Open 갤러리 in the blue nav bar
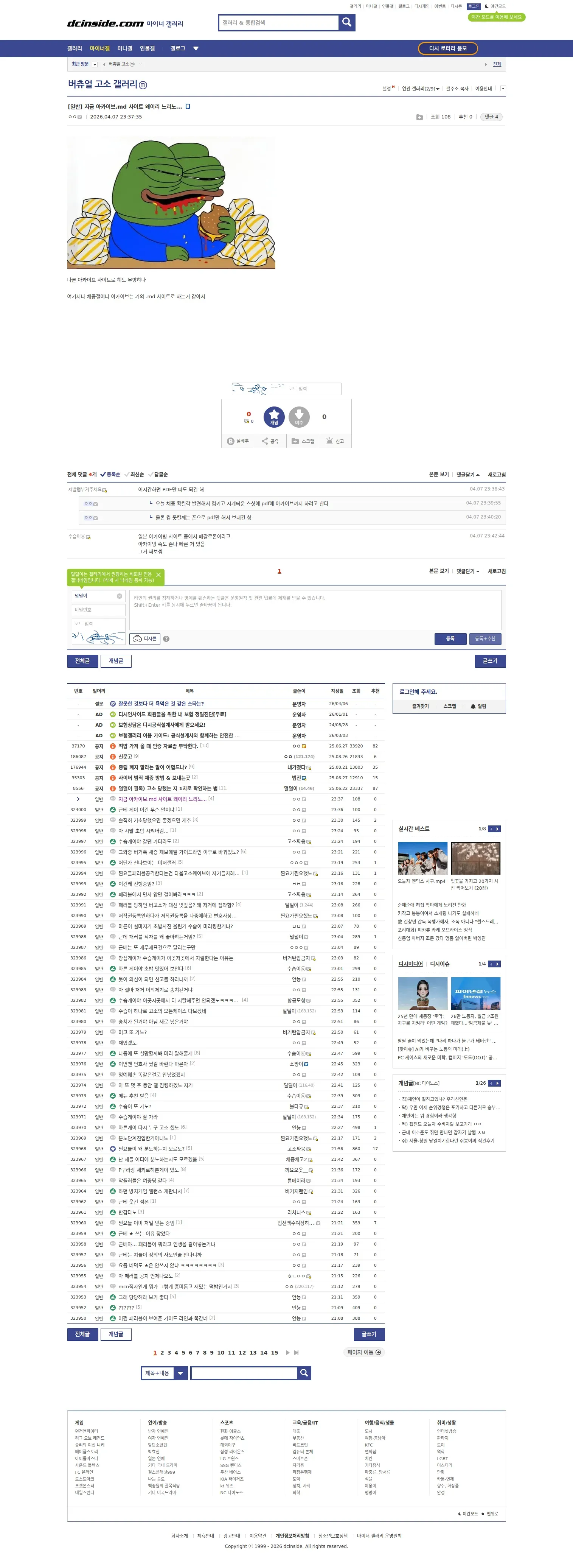This screenshot has height=1568, width=573. [x=74, y=49]
